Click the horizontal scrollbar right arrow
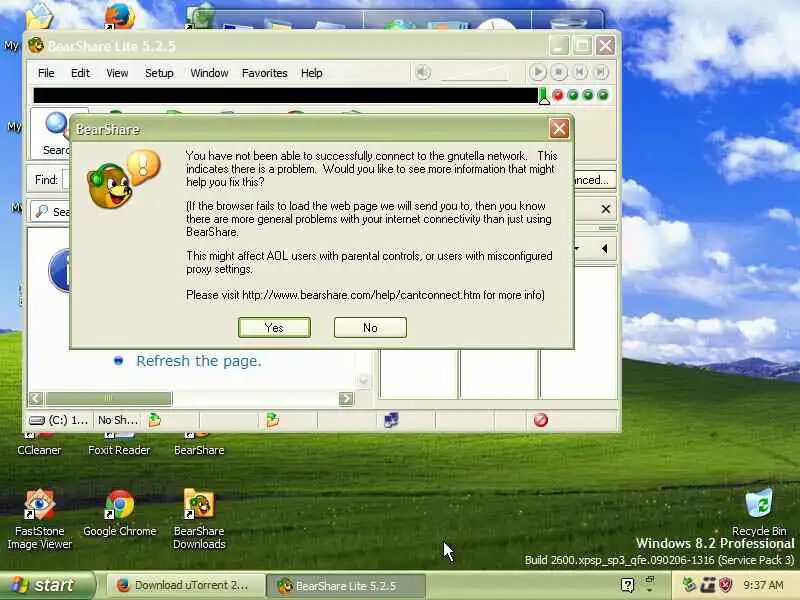Screen dimensions: 800x600 [x=346, y=398]
